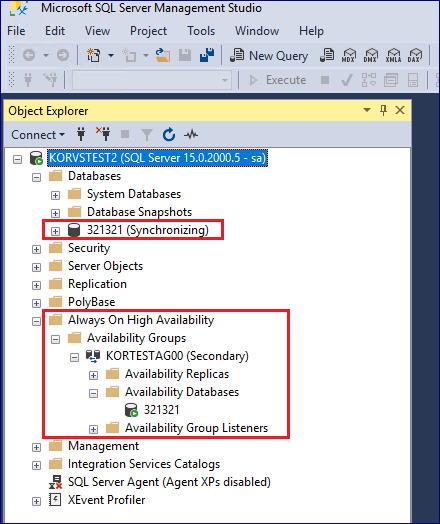Screen dimensions: 440x524
Task: Open the Object Explorer window position dropdown arrow
Action: 367,110
